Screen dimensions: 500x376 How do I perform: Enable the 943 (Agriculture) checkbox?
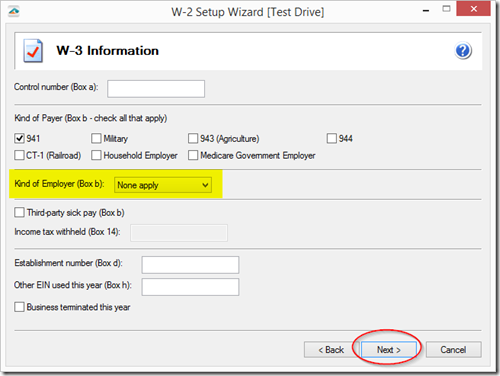[193, 138]
